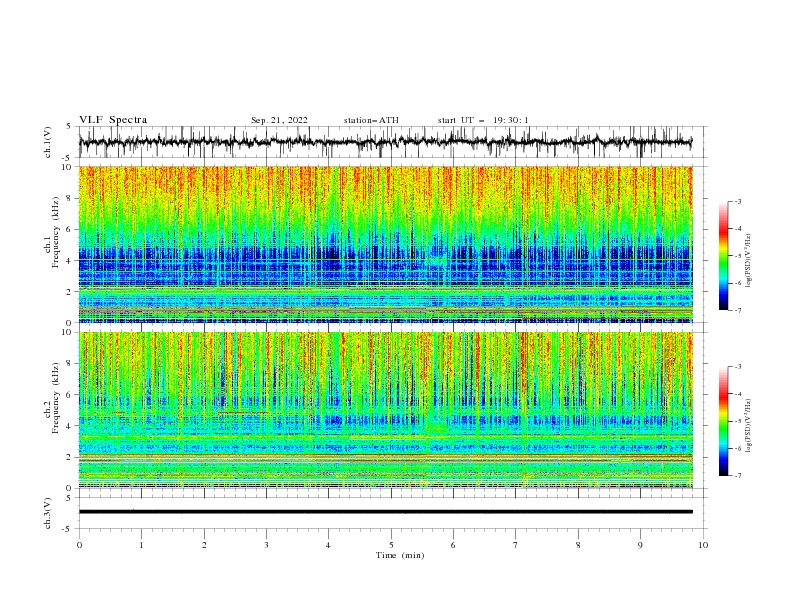Click the "-3" label on ch.1 color bar
The width and height of the screenshot is (792, 612).
pyautogui.click(x=737, y=201)
